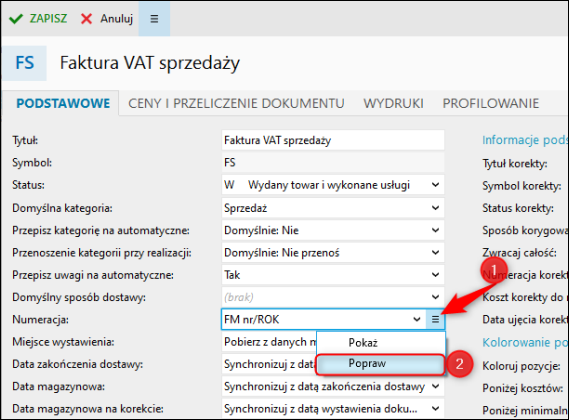Open the Przenoszenie kategorii przy realizacji dropdown
This screenshot has height=420, width=569.
tap(435, 253)
